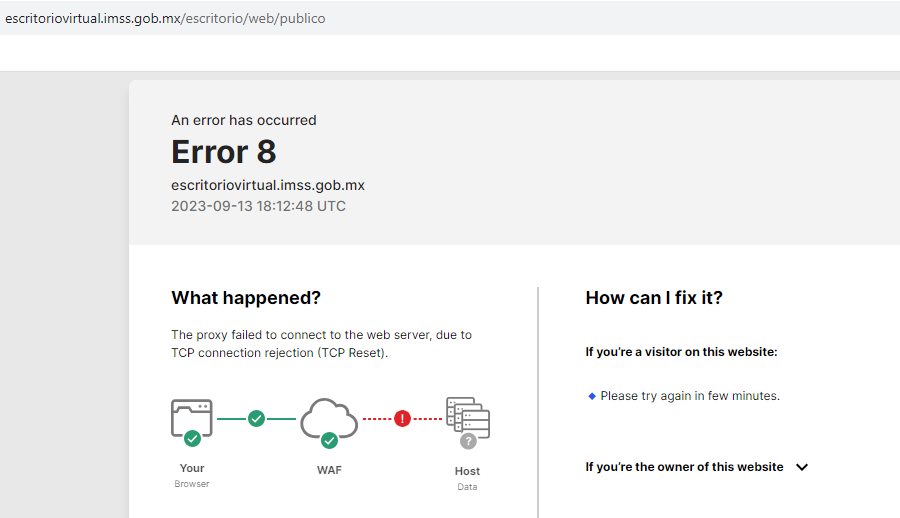Image resolution: width=900 pixels, height=518 pixels.
Task: Click the escritoriovirtual.imss.gob.mx domain under Error 8
Action: pyautogui.click(x=268, y=185)
